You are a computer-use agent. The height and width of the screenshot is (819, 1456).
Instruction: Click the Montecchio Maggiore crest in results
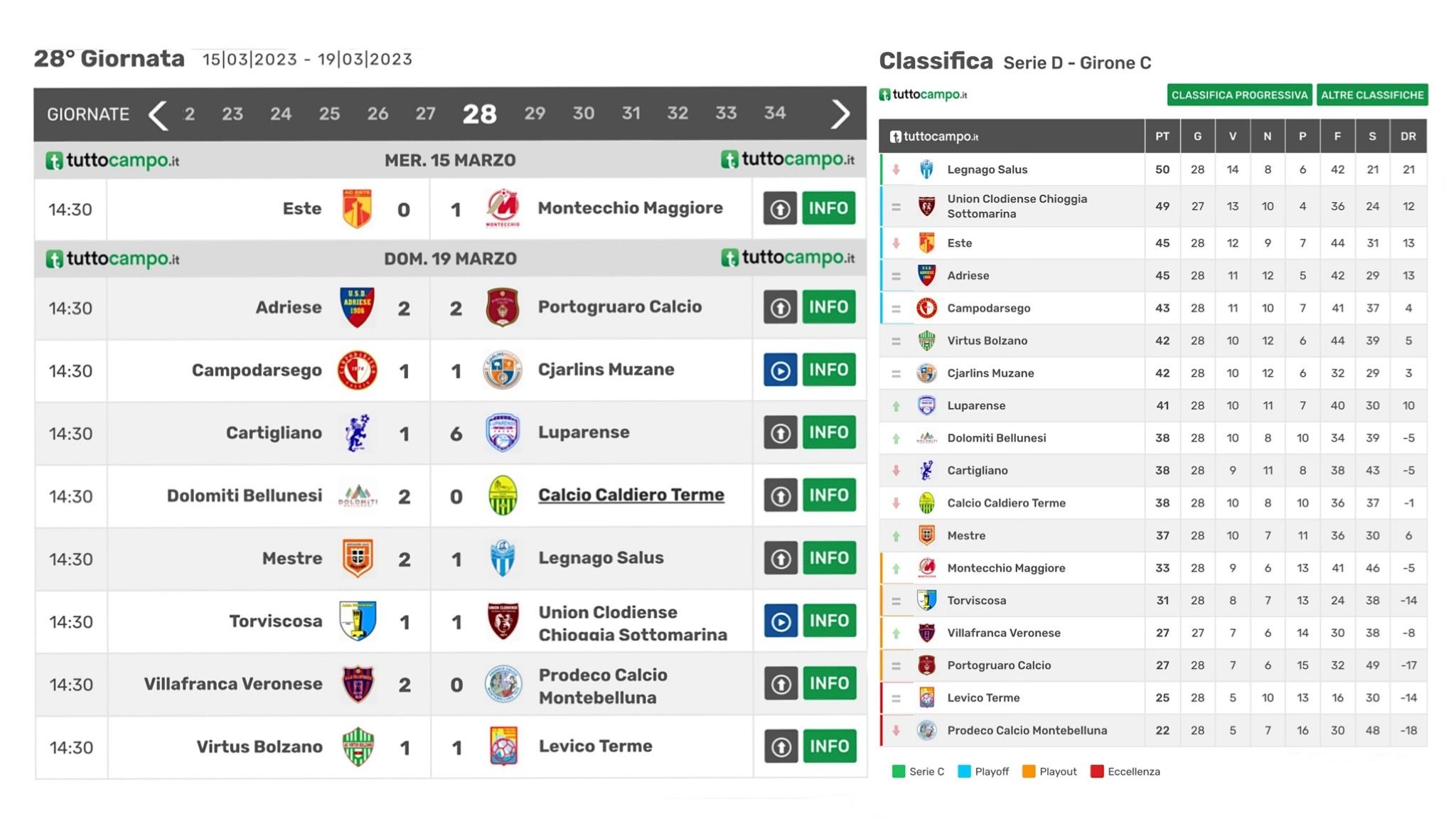click(503, 208)
